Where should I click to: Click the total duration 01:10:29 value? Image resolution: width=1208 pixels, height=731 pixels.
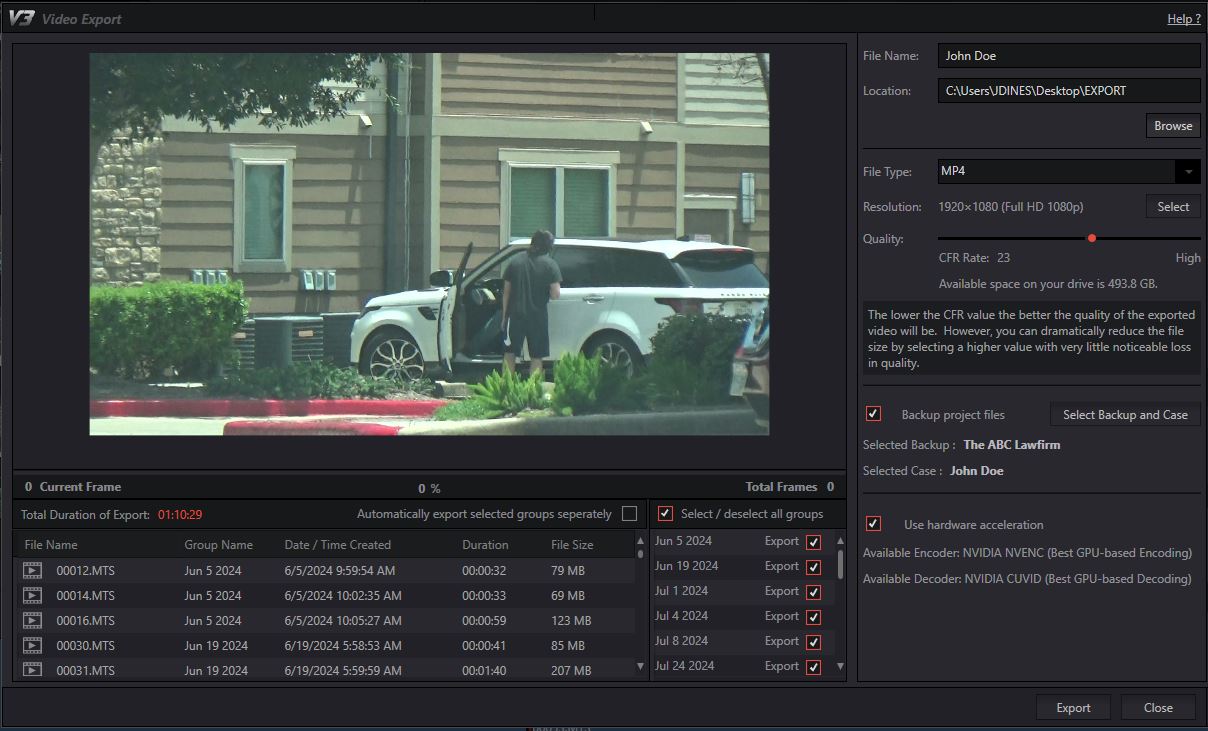click(180, 514)
